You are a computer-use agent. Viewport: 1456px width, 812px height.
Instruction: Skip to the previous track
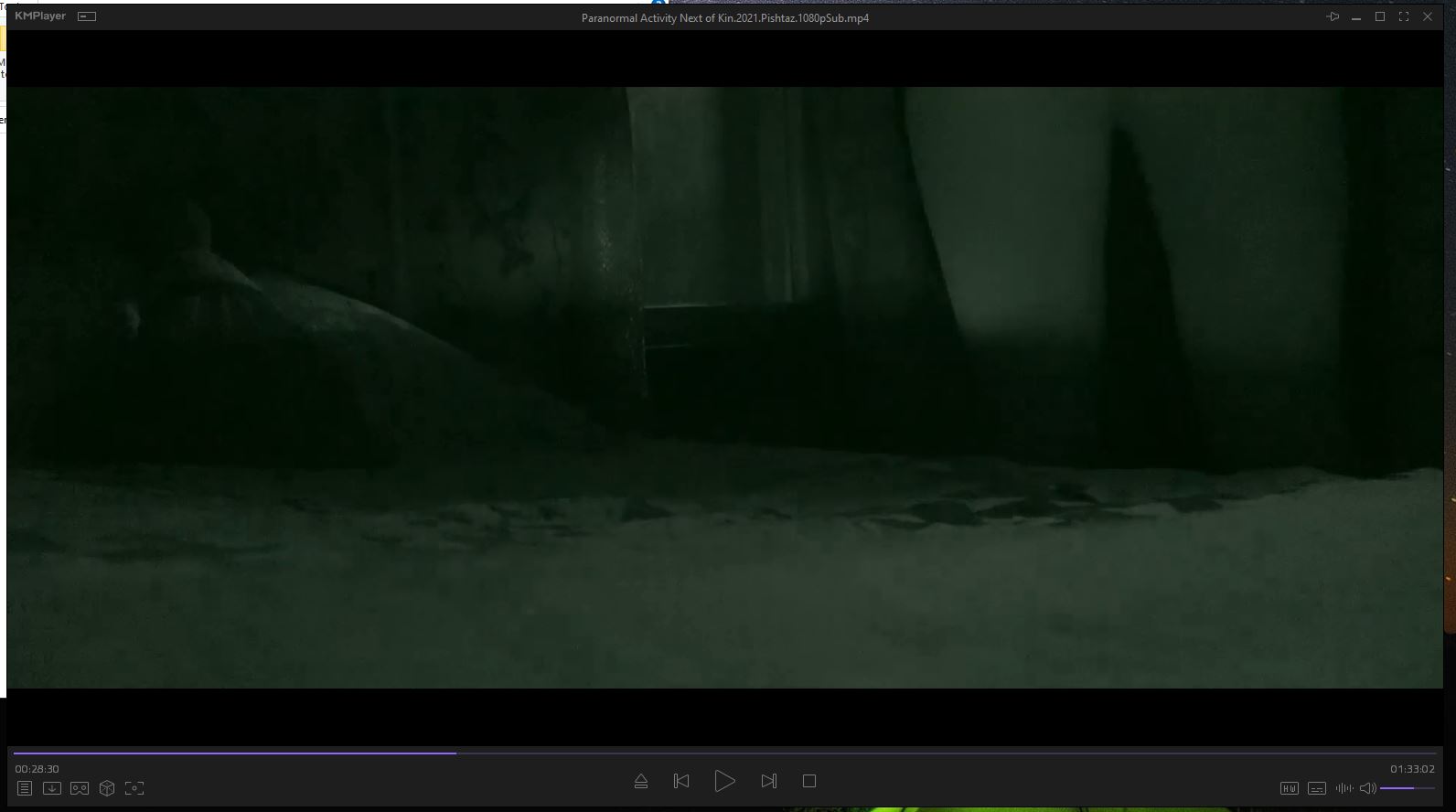coord(681,781)
